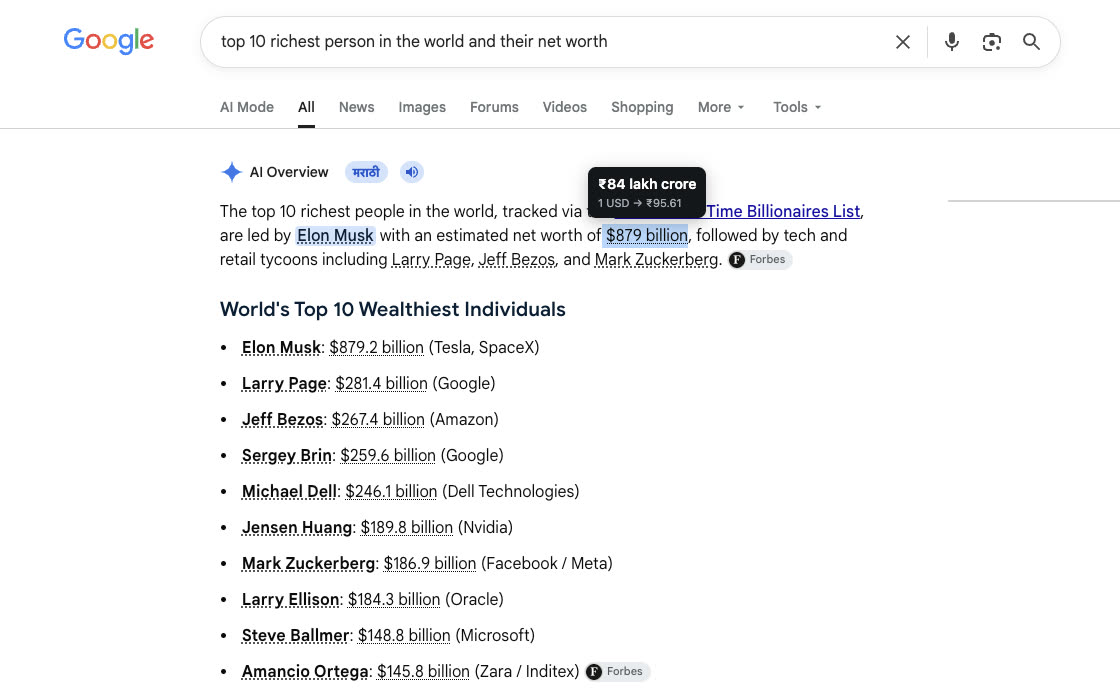Open the Videos tab
Viewport: 1120px width, 700px height.
pos(564,107)
